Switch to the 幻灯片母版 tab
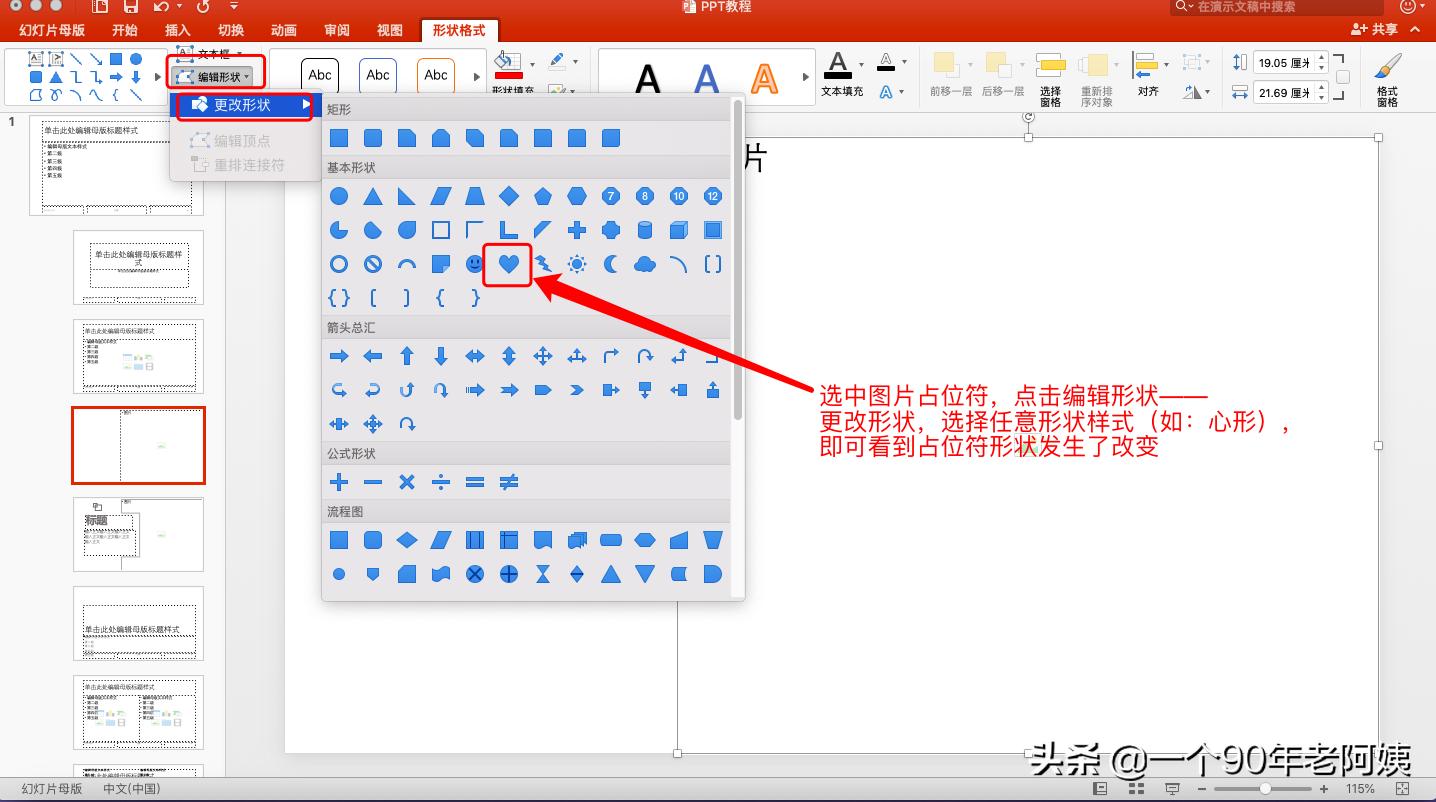 coord(52,30)
